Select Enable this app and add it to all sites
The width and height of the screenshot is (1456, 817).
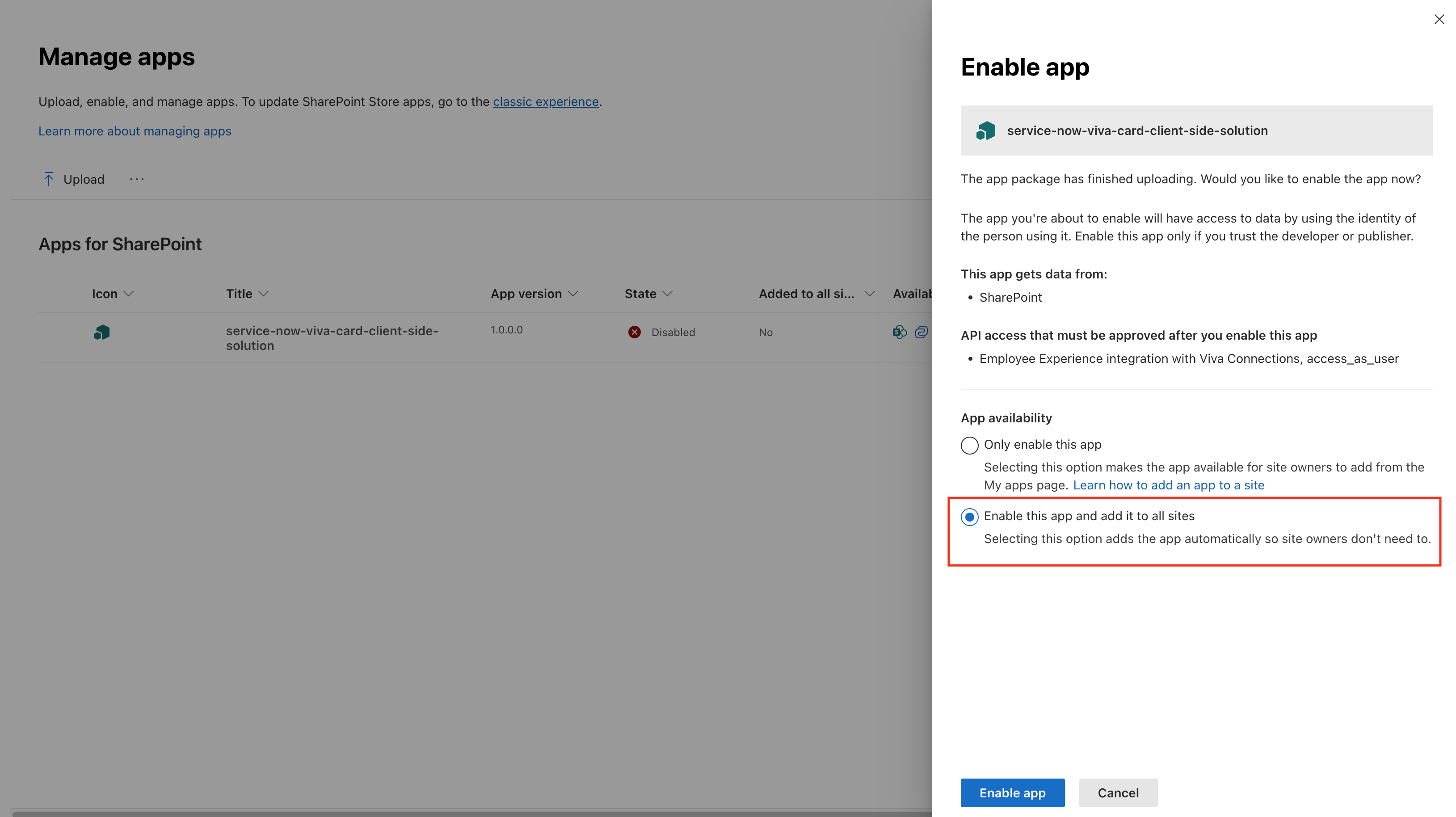(x=969, y=517)
